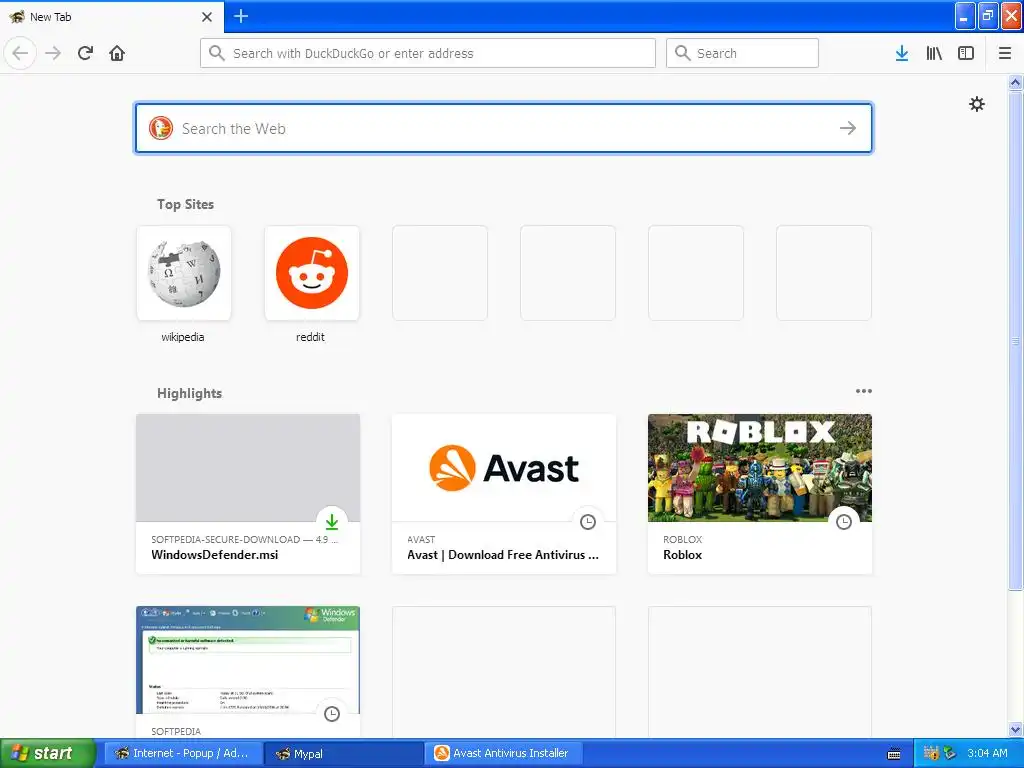Focus the address bar field
Viewport: 1024px width, 768px height.
coord(428,53)
